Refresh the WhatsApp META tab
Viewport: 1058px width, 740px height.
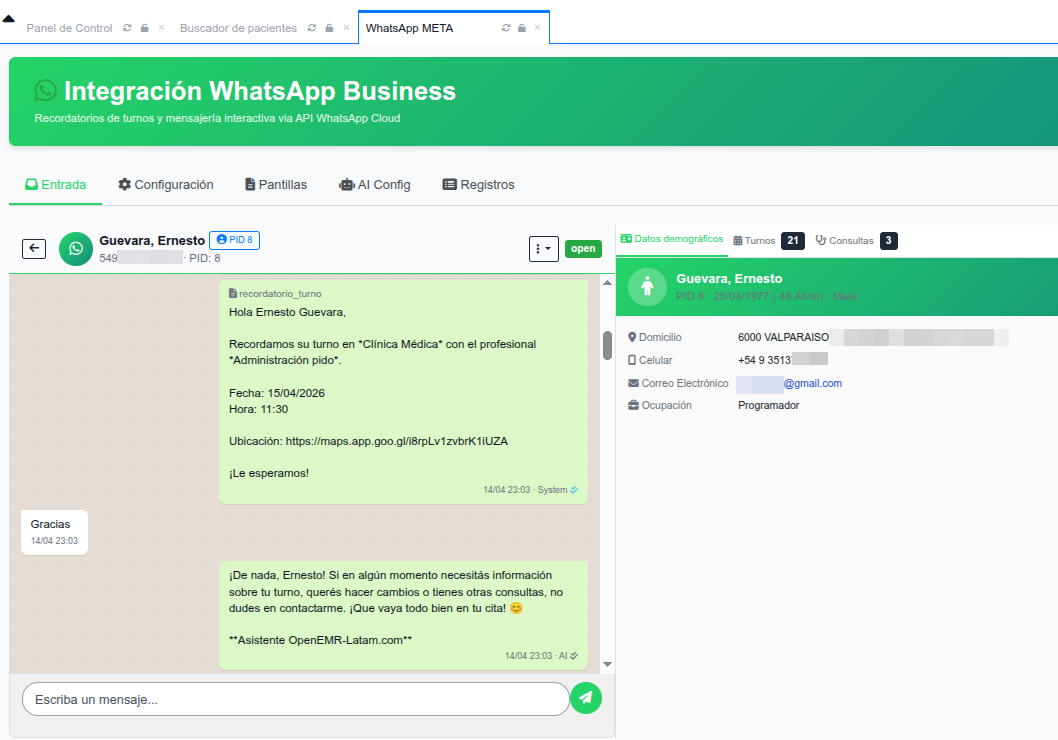coord(506,28)
